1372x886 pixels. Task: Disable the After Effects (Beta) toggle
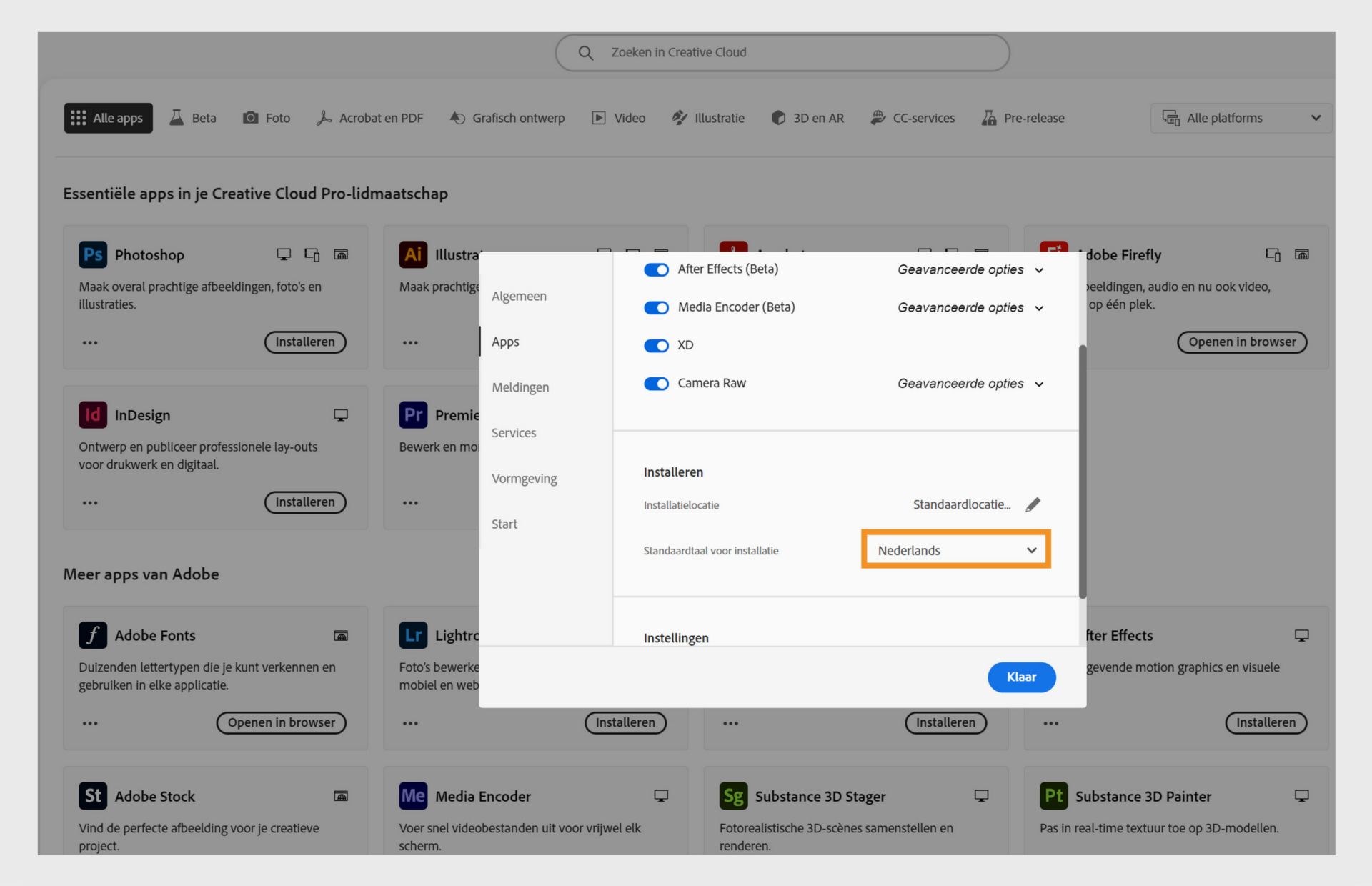[x=656, y=270]
